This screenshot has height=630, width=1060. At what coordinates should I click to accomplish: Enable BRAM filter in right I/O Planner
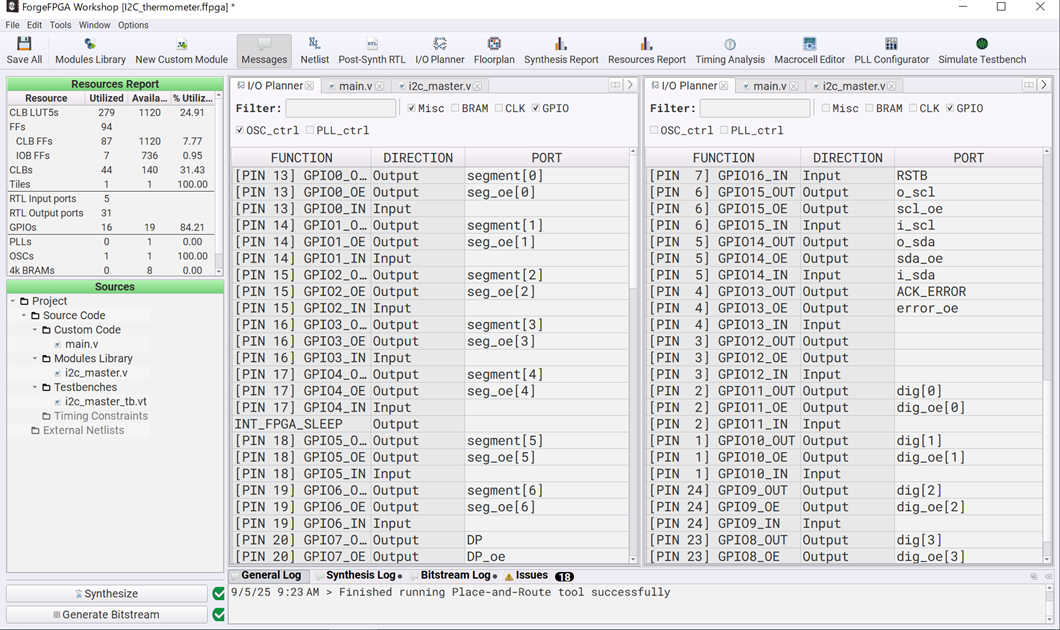point(870,108)
